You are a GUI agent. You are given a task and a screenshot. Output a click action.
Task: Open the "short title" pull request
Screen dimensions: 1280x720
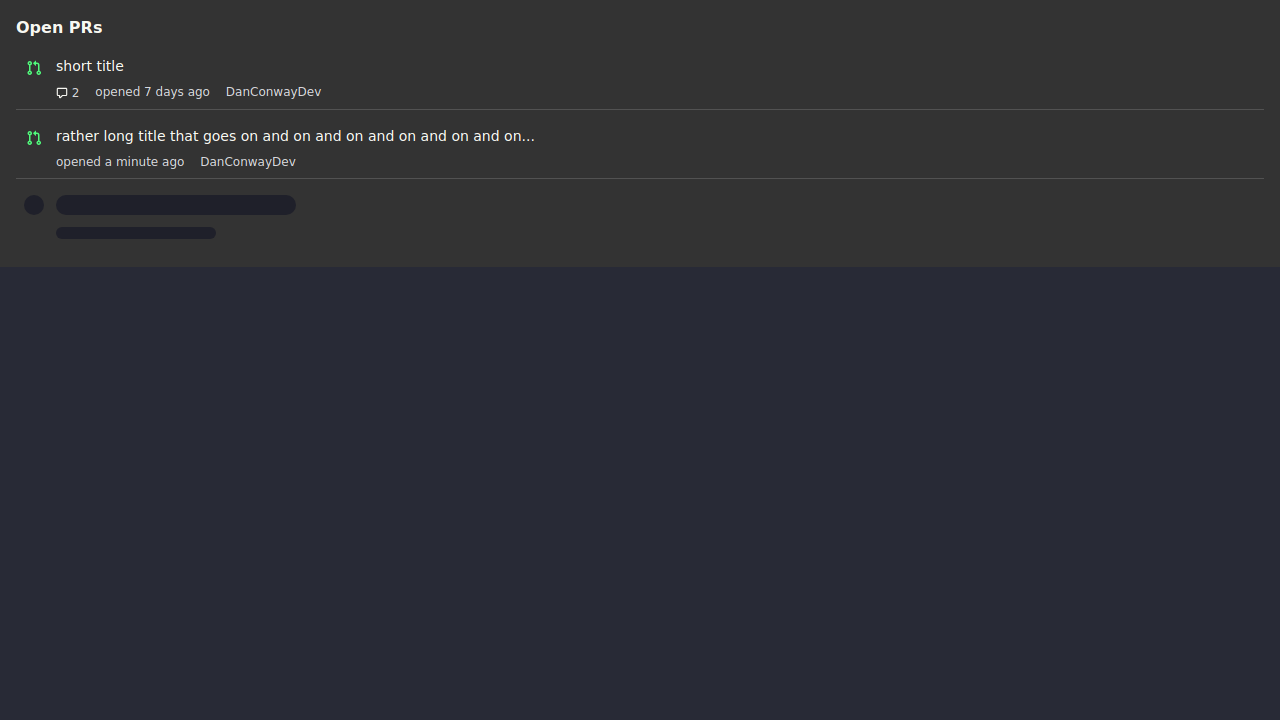(x=90, y=66)
